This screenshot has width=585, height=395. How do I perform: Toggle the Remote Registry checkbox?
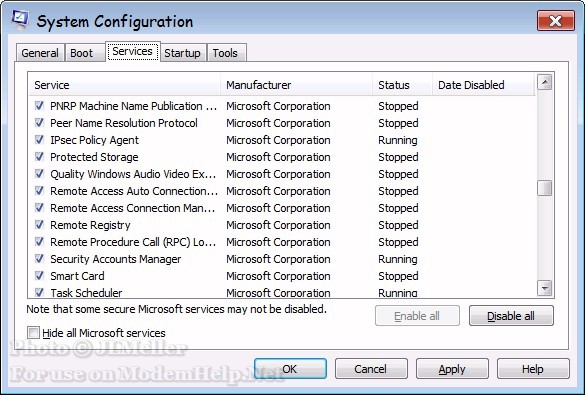point(39,225)
